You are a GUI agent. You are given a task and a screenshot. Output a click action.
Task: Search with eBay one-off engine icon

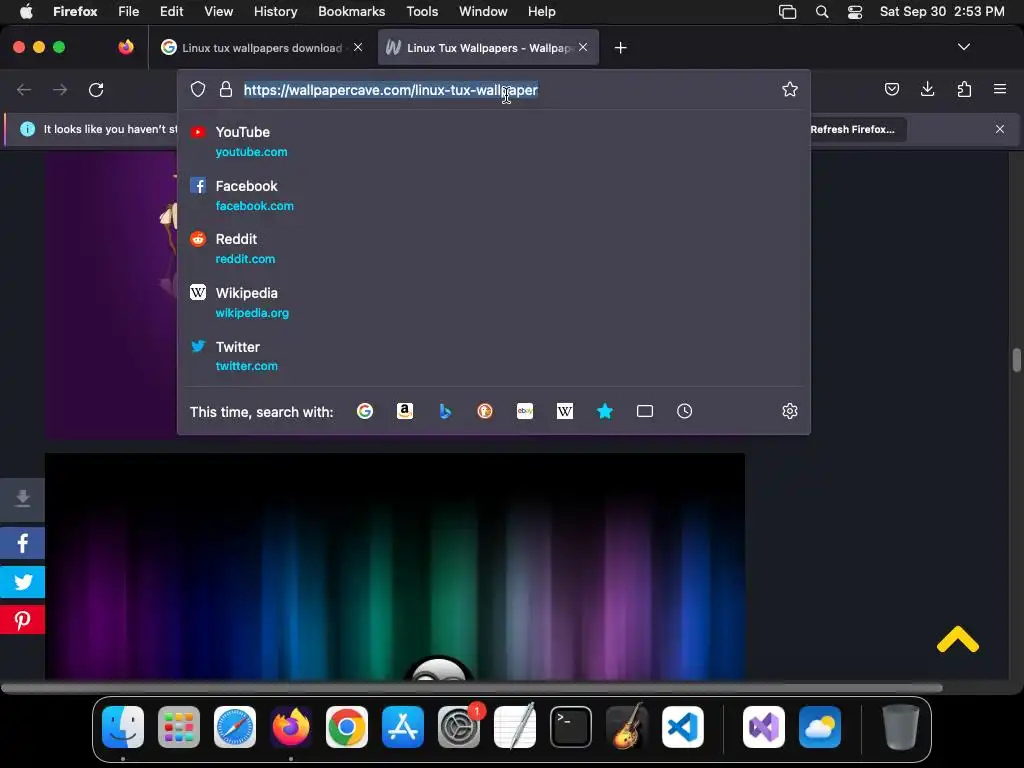525,411
